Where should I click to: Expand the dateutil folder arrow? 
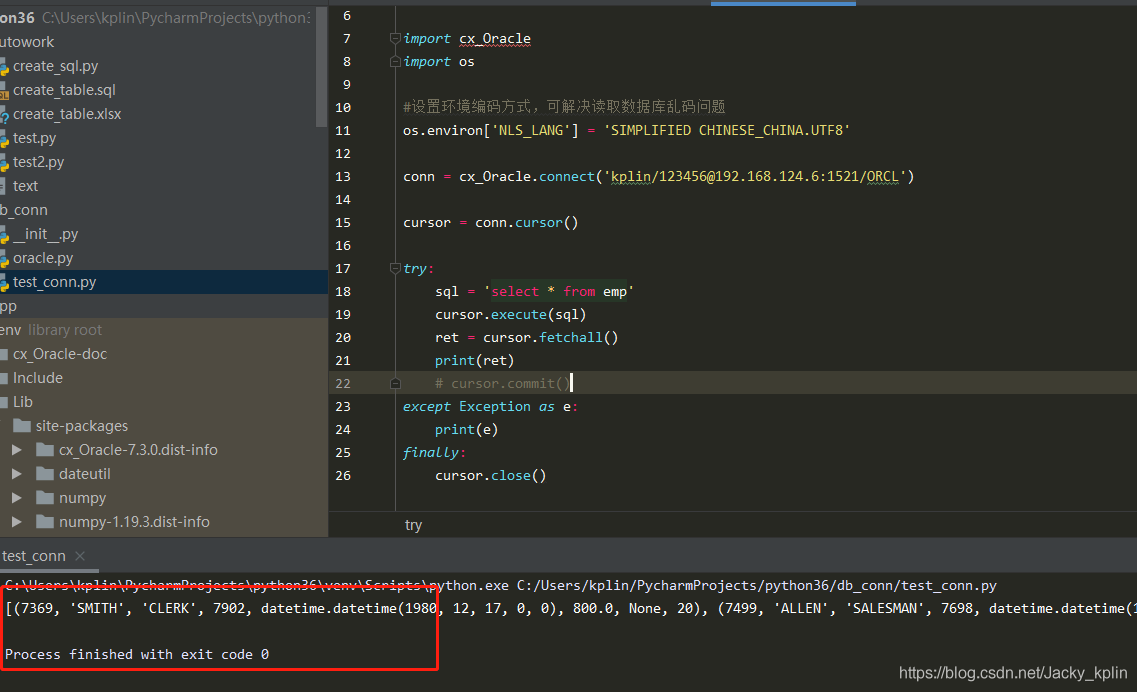(x=16, y=474)
